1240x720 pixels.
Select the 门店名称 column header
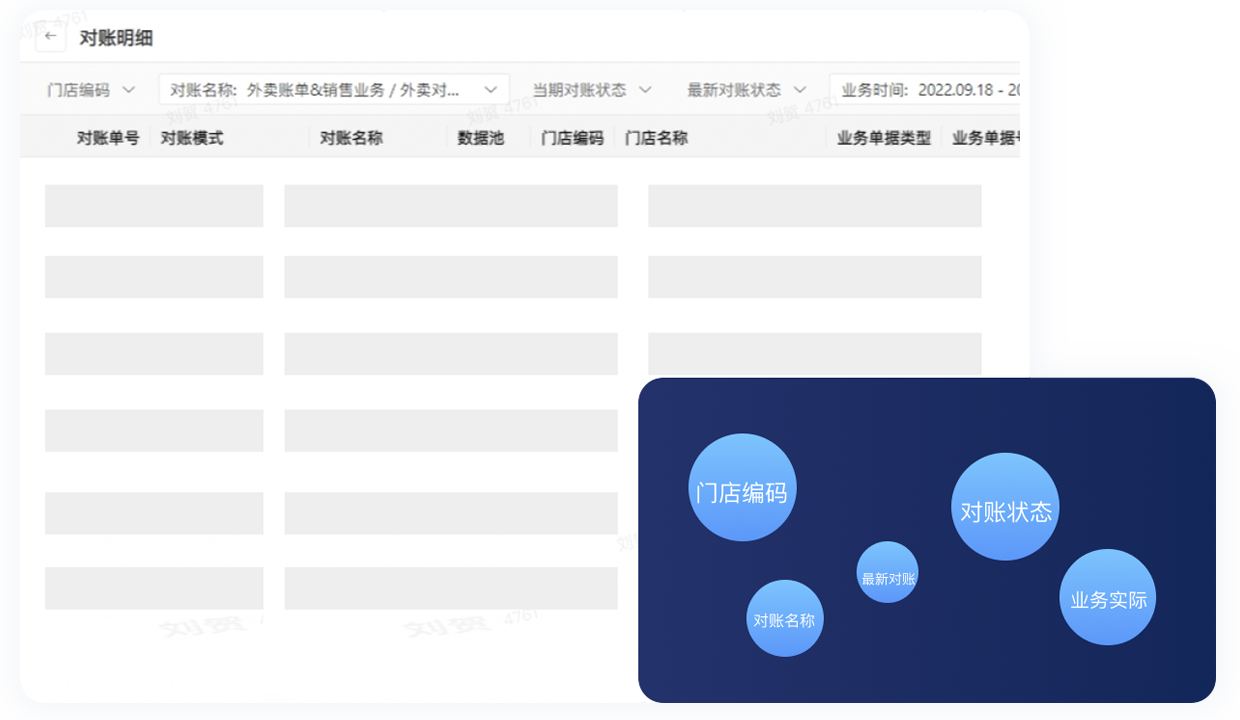pos(656,138)
